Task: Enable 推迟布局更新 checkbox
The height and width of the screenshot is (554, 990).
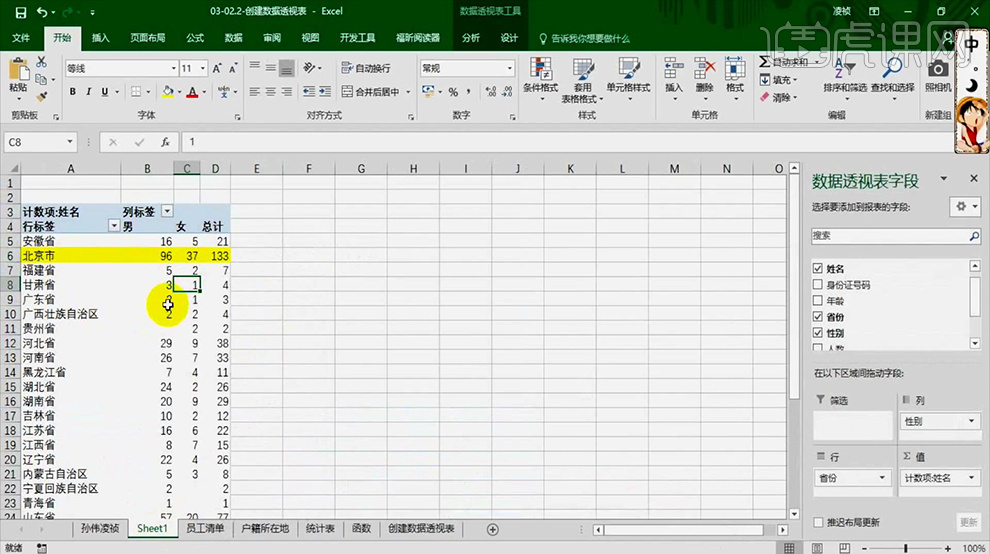Action: click(x=818, y=522)
